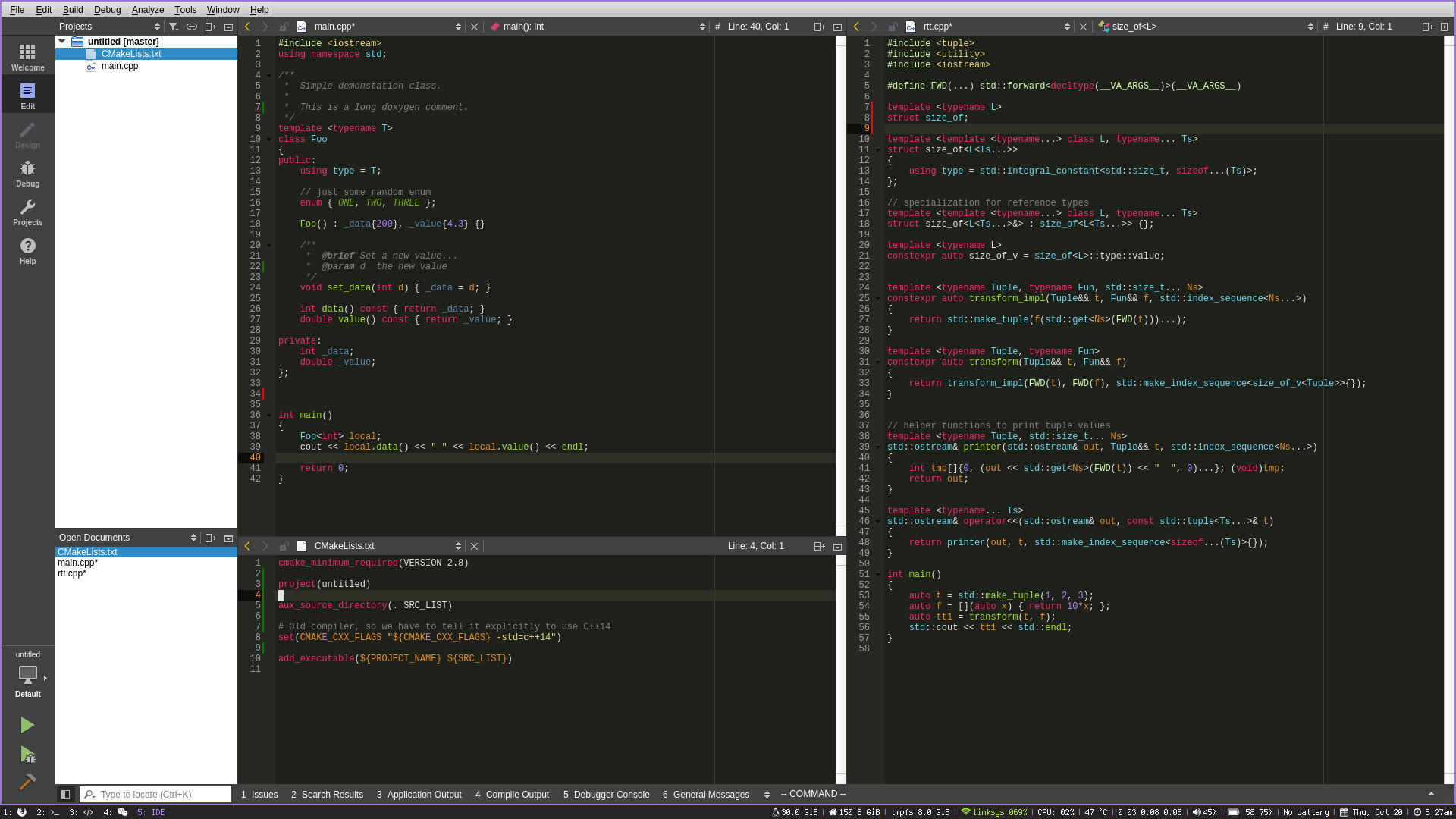Select rtt.cpp* in Open Documents
This screenshot has height=819, width=1456.
[72, 573]
